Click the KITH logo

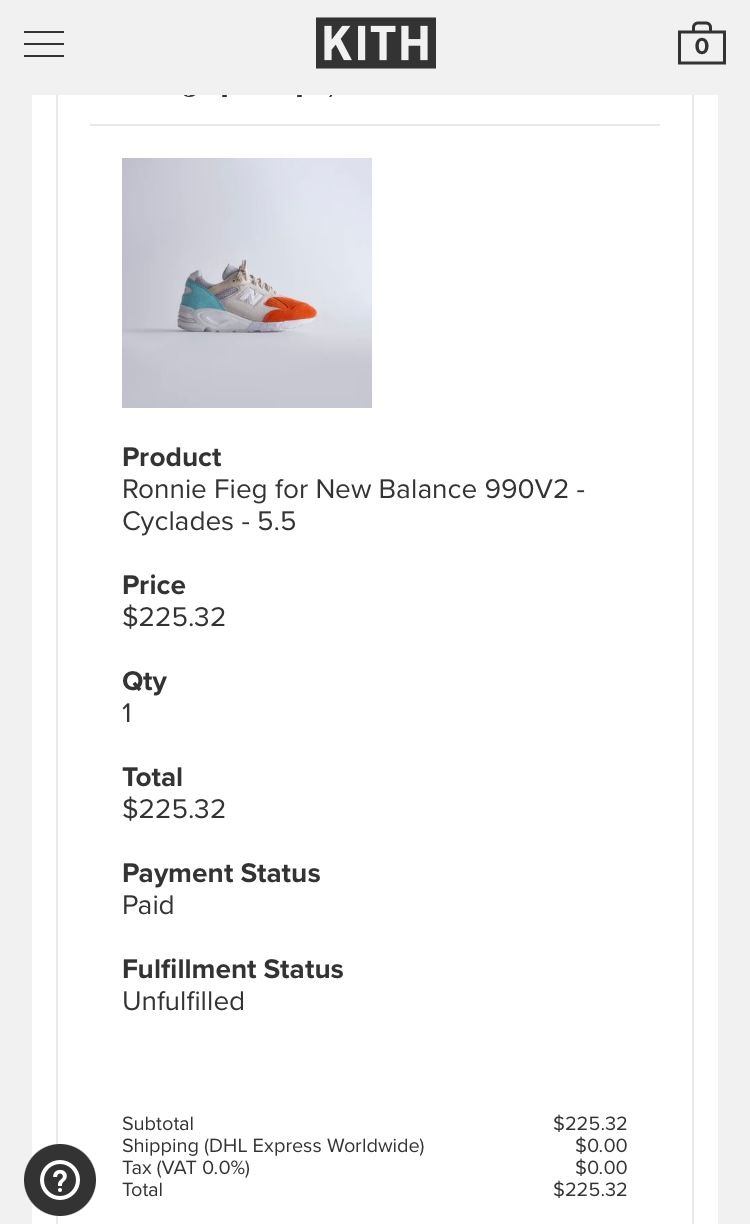pyautogui.click(x=376, y=43)
